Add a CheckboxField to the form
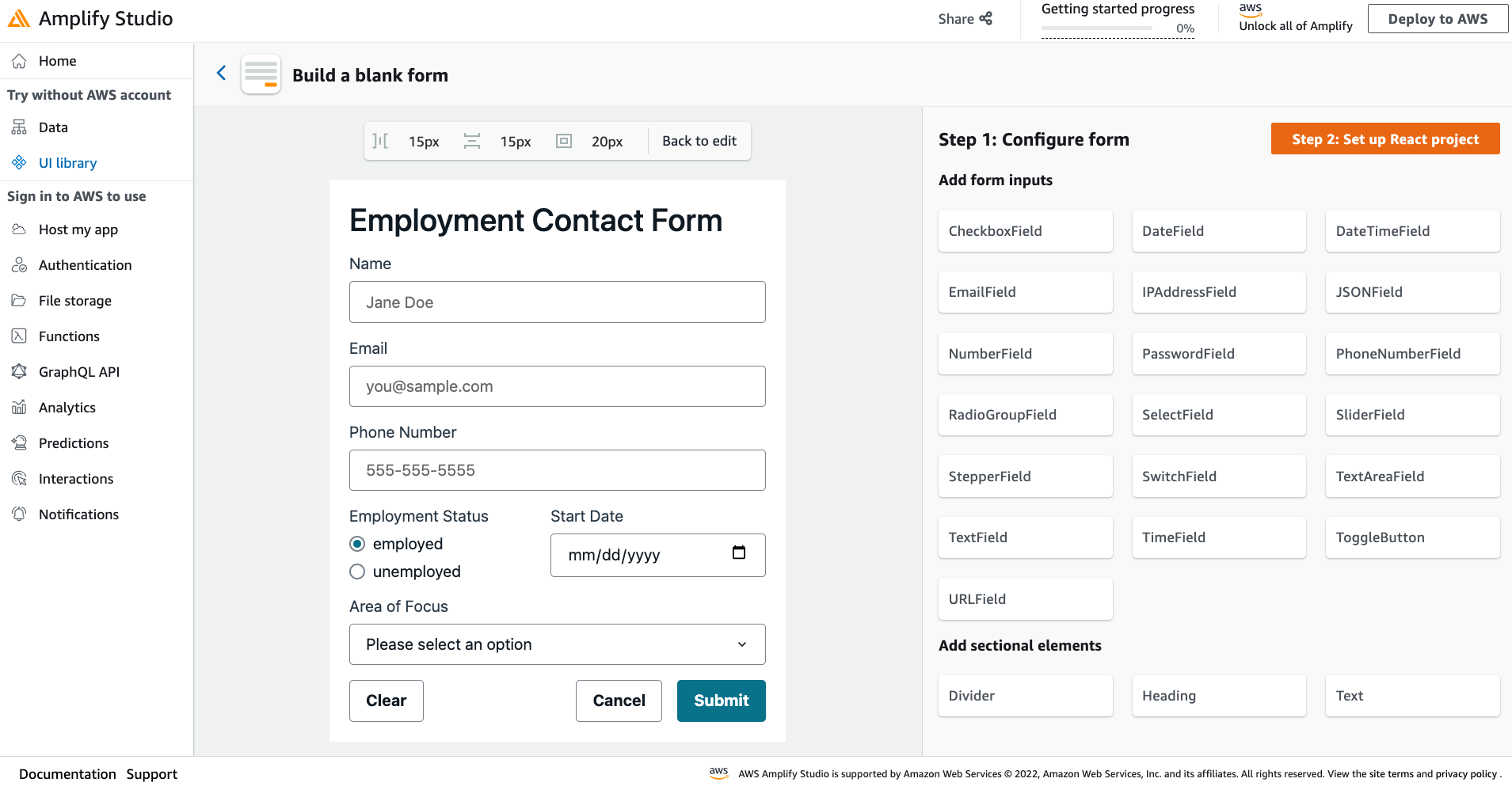Viewport: 1512px width, 786px height. [1025, 230]
